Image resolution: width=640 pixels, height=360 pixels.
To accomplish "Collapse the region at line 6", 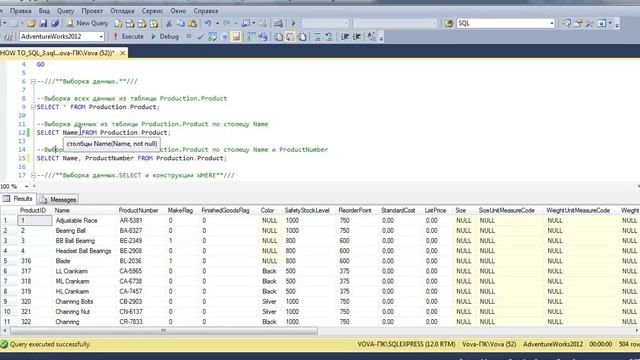I will [x=33, y=82].
